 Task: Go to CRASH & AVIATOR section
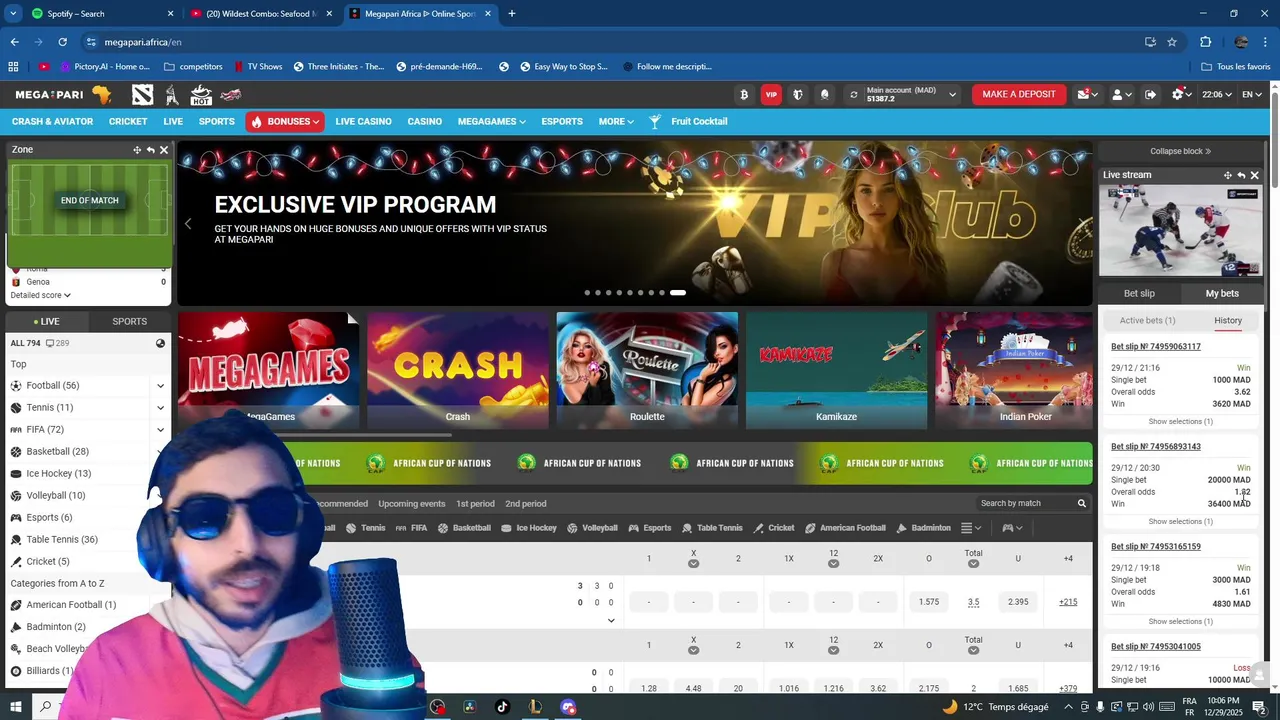tap(52, 121)
